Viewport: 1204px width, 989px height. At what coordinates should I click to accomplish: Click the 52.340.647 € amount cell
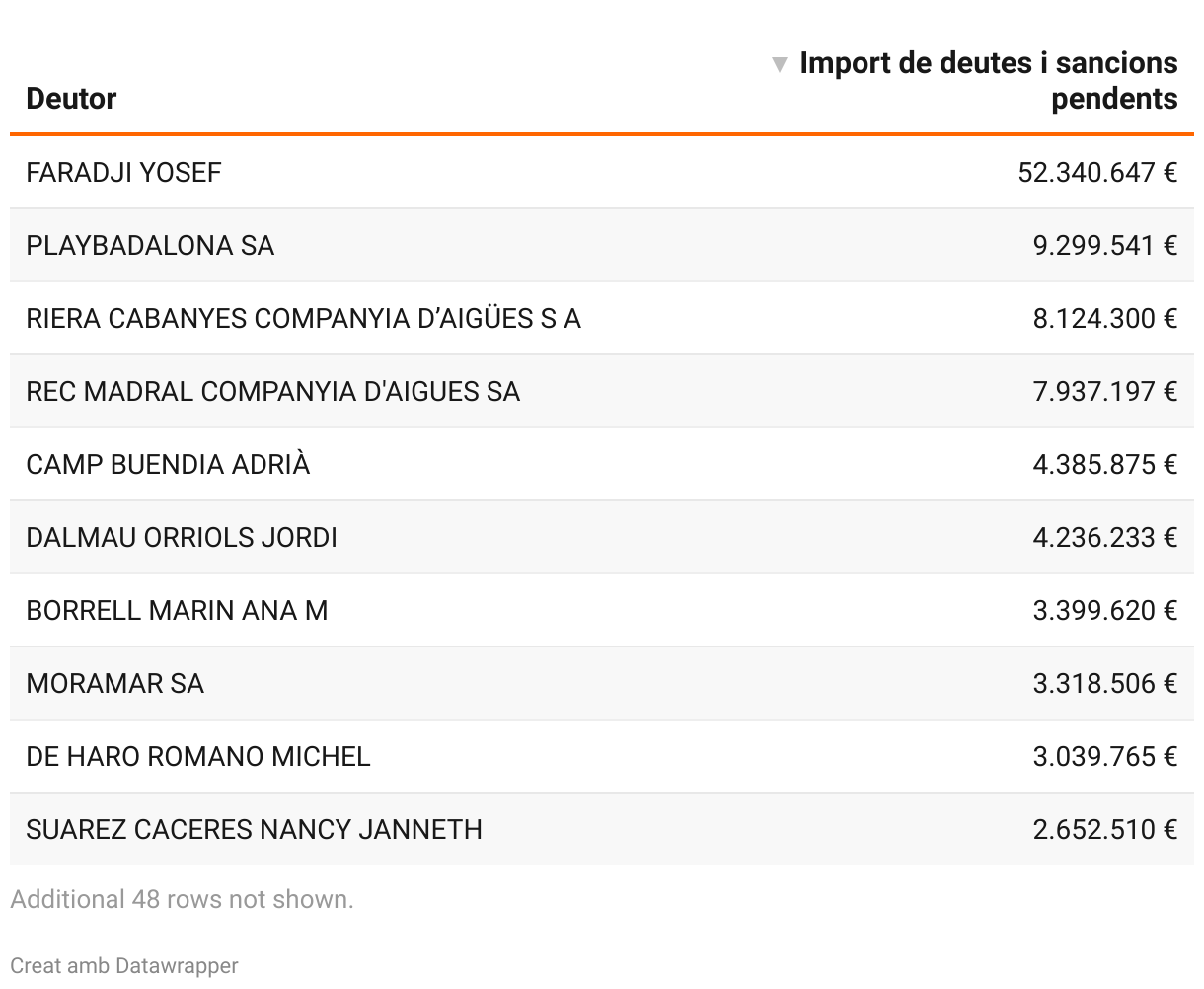click(1096, 173)
